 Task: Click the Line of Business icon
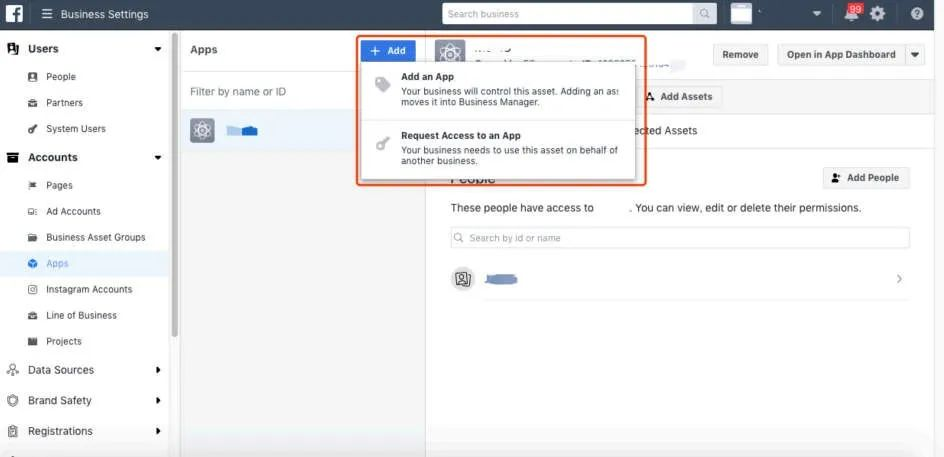(x=33, y=315)
